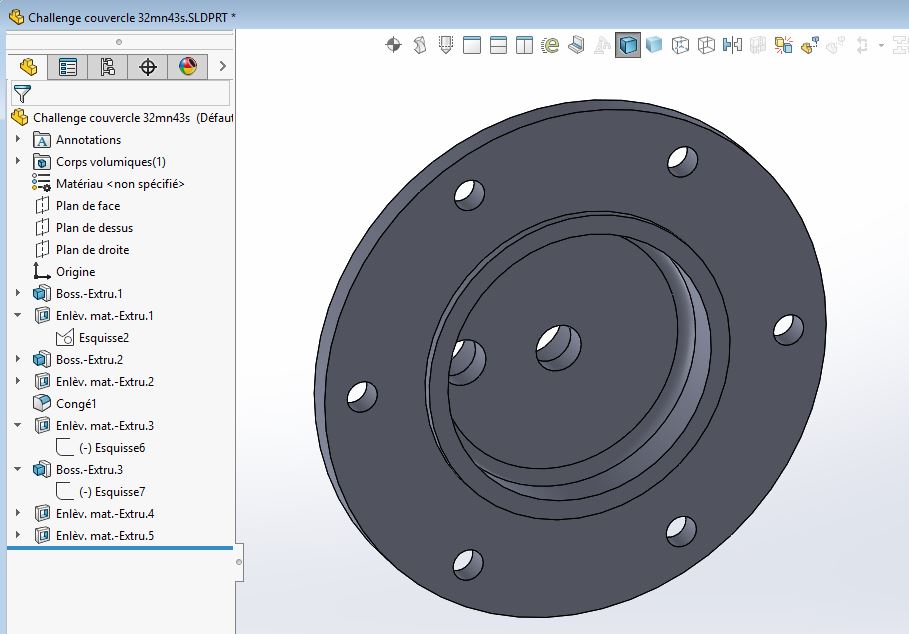This screenshot has width=909, height=634.
Task: Select Esquisse2 sketch in tree
Action: [x=104, y=338]
